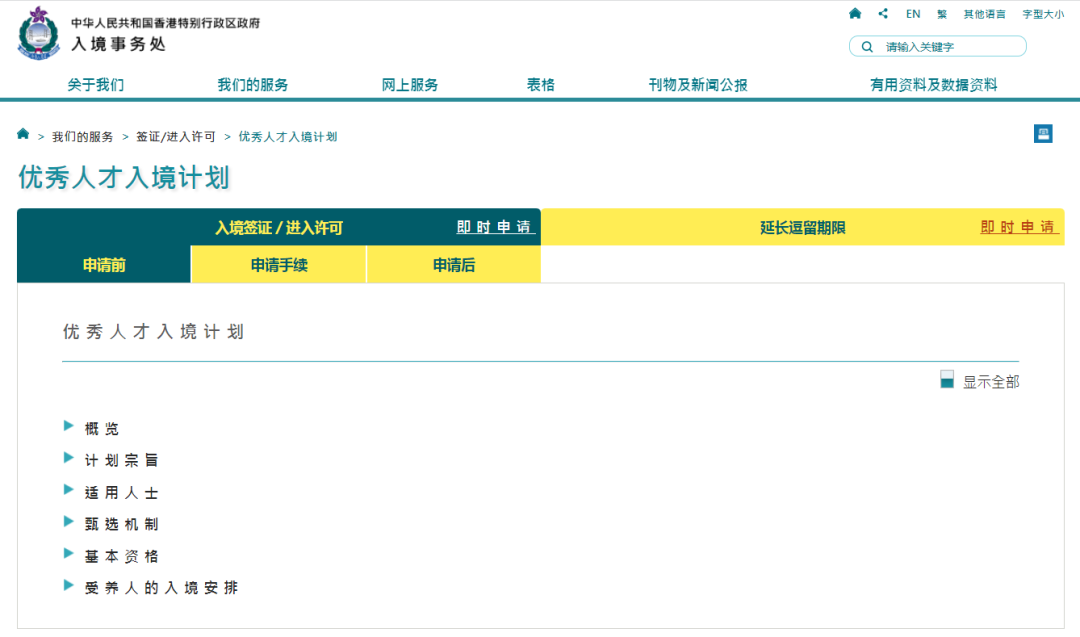Switch to the 申请手续 tab
1080x637 pixels.
tap(279, 265)
